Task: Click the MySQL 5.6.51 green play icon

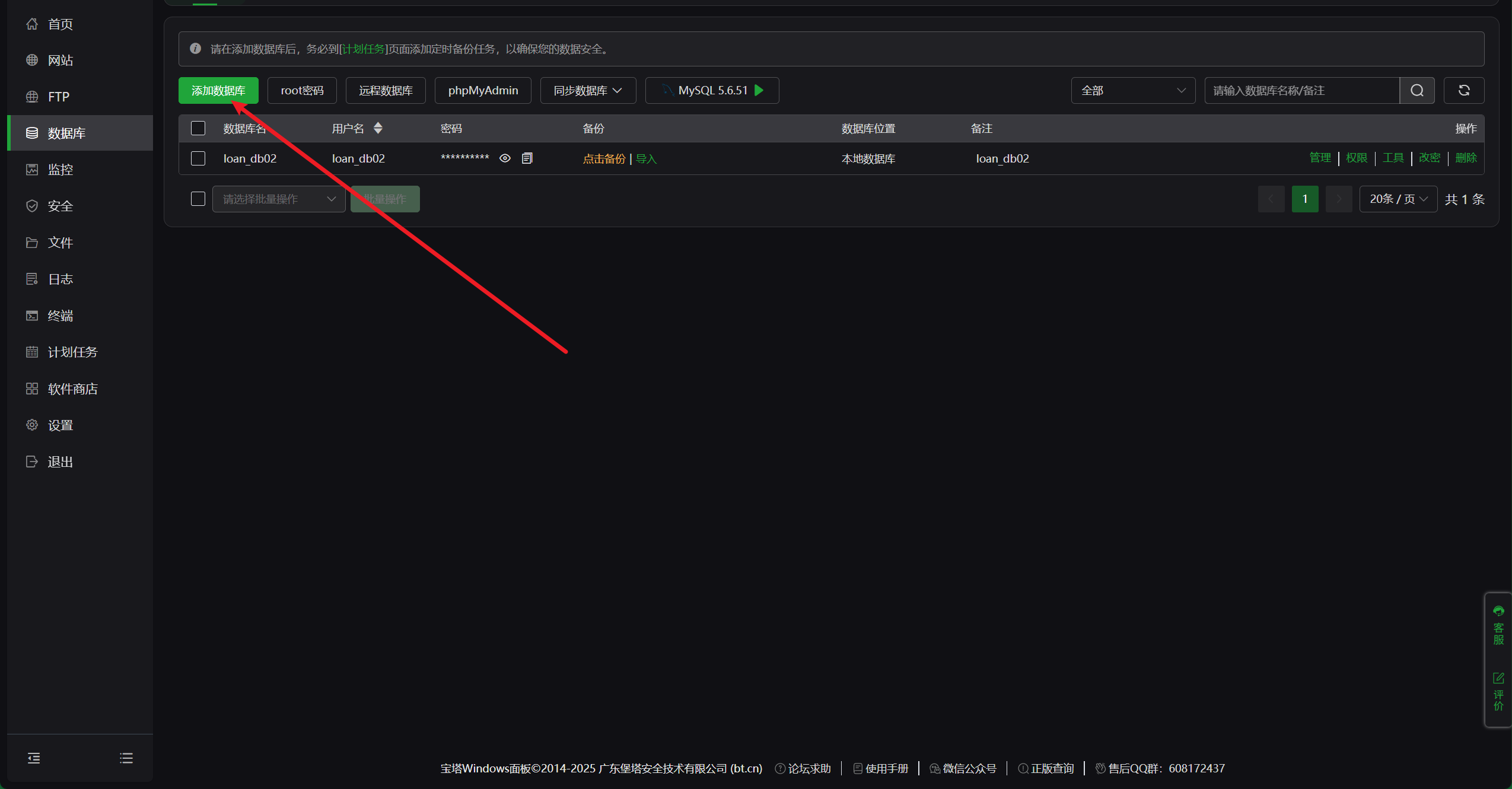Action: click(x=759, y=90)
